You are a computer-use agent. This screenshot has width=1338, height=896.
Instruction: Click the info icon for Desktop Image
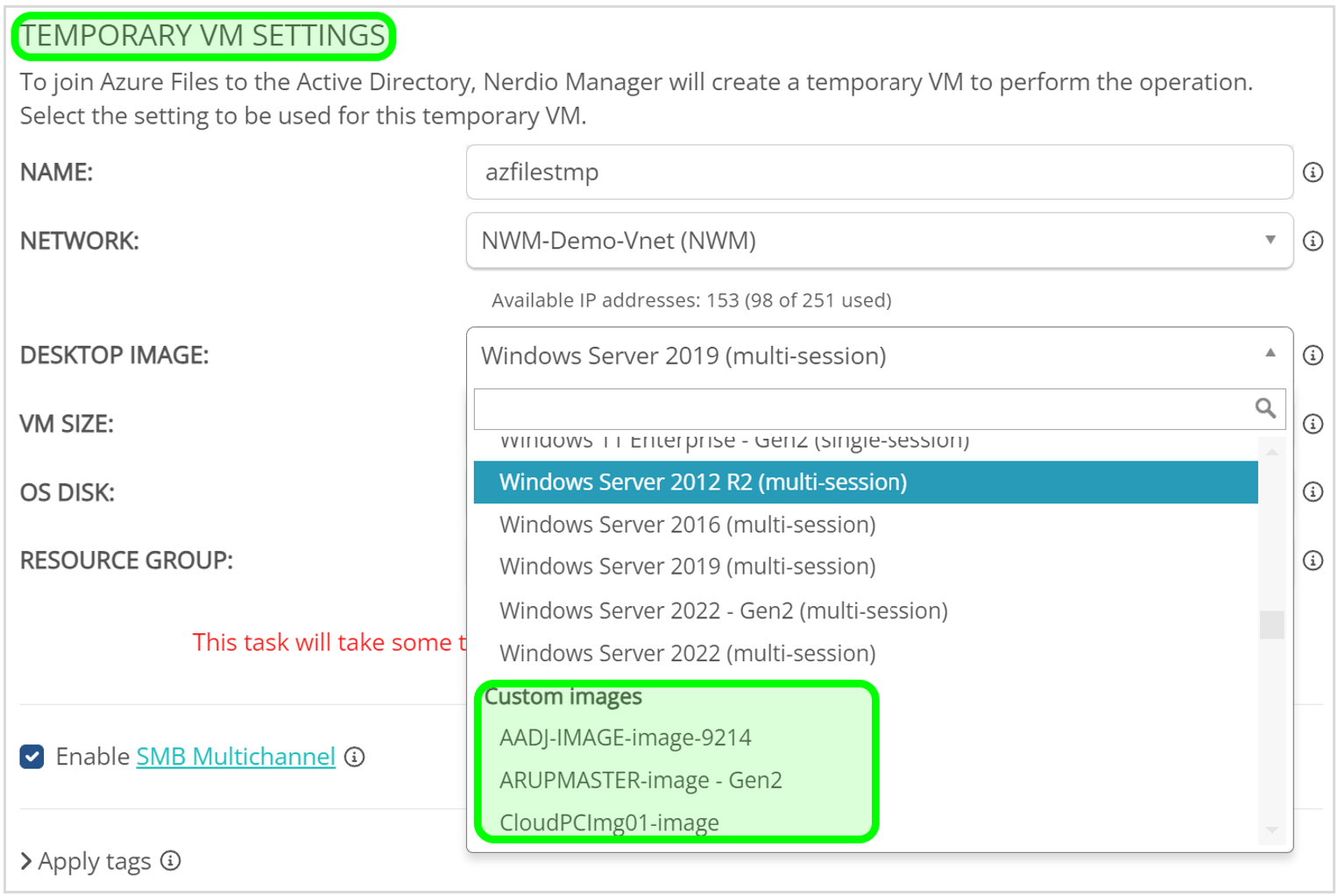pos(1312,356)
